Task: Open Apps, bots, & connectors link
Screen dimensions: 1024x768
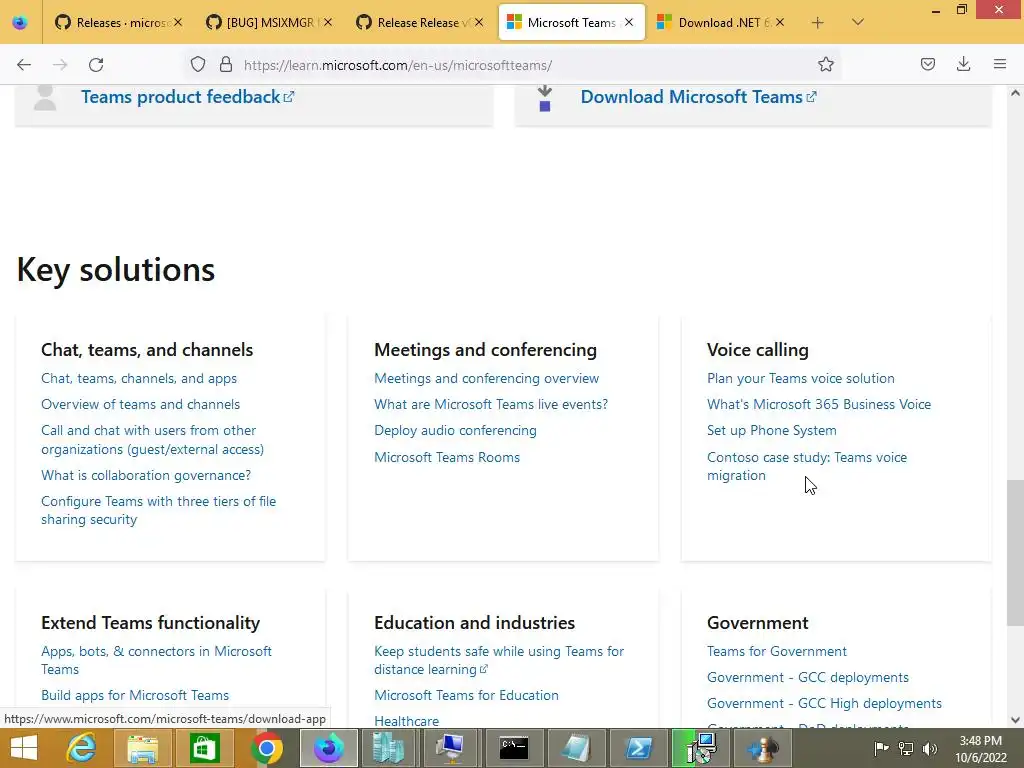Action: (x=156, y=660)
